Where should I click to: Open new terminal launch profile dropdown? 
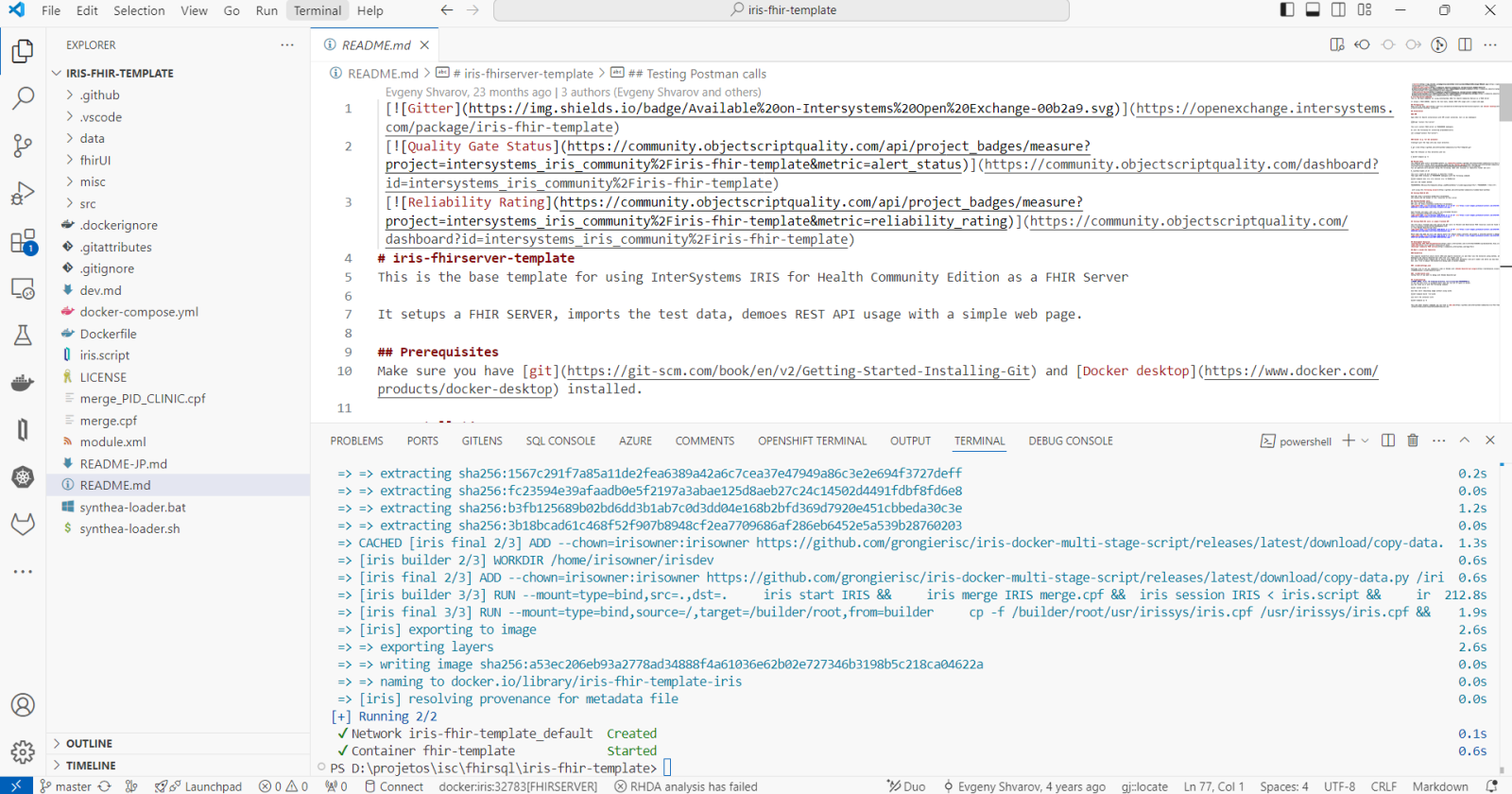click(x=1366, y=441)
